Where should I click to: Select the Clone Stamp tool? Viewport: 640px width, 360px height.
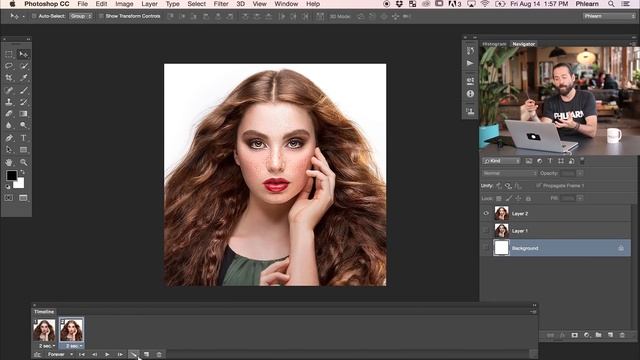(9, 102)
